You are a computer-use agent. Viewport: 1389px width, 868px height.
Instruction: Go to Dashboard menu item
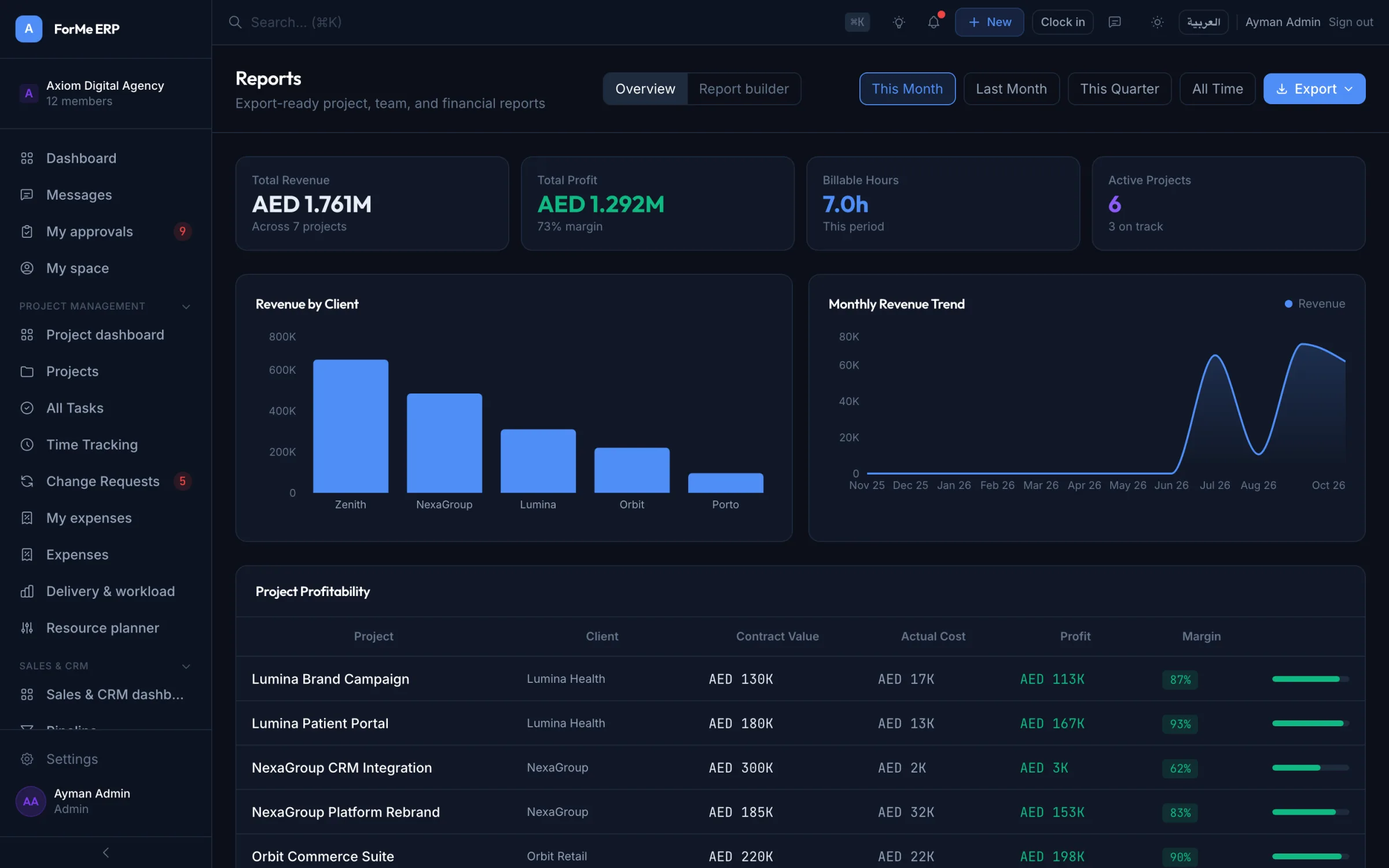106,158
